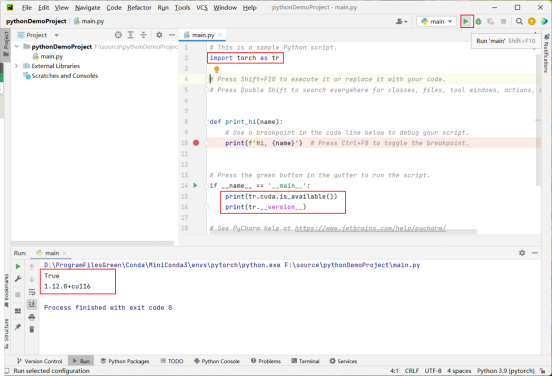Click the 4:1 cursor position indicator
Screen dimensions: 552x377
point(394,371)
